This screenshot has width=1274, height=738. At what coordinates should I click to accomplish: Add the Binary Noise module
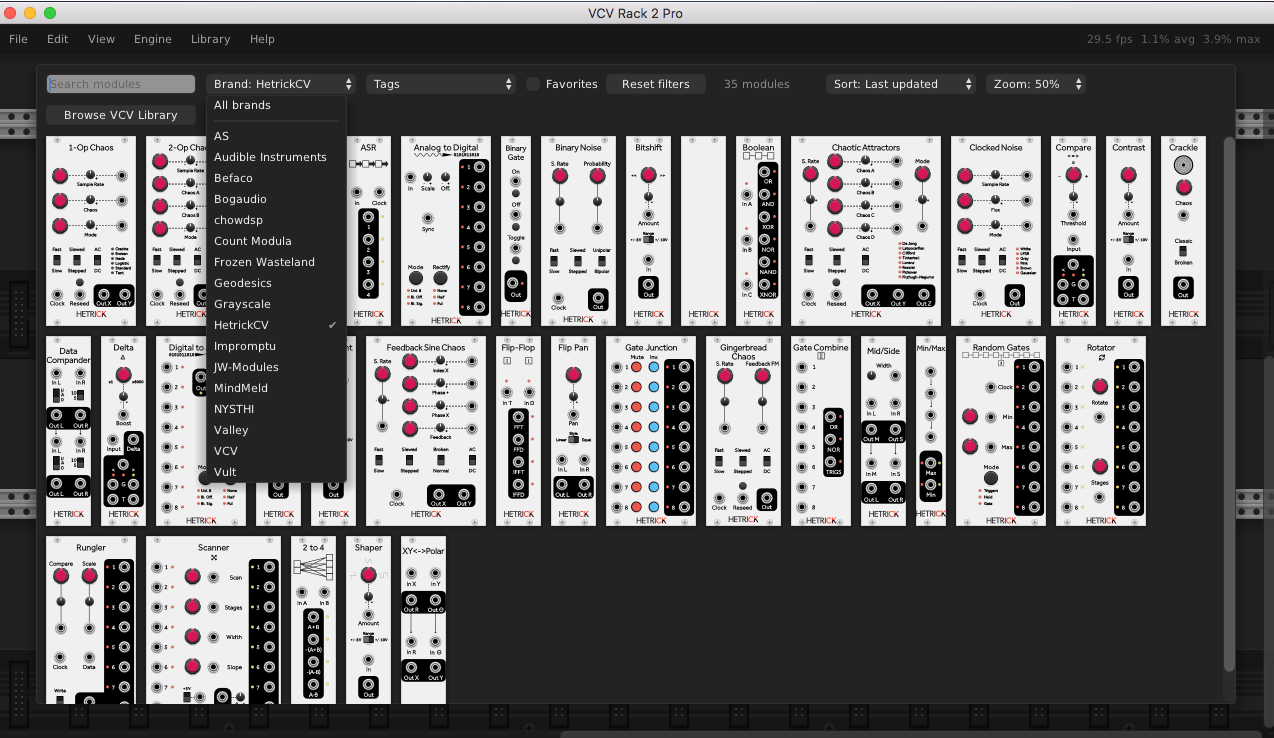578,231
